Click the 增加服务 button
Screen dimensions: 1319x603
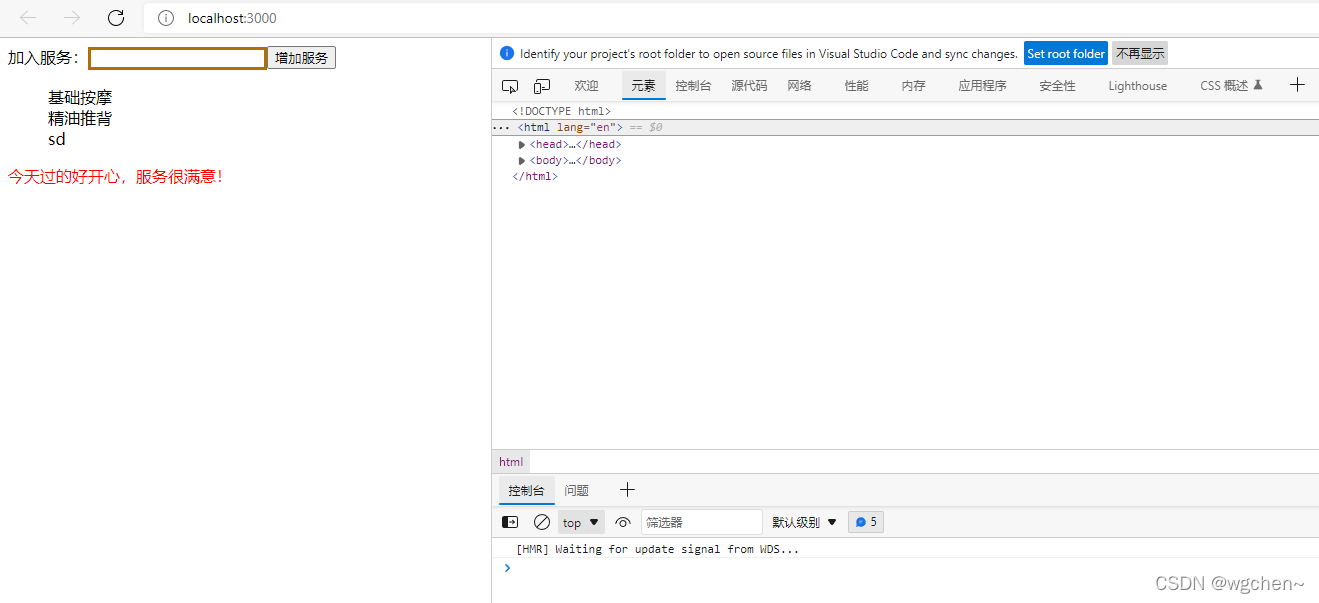pos(302,58)
